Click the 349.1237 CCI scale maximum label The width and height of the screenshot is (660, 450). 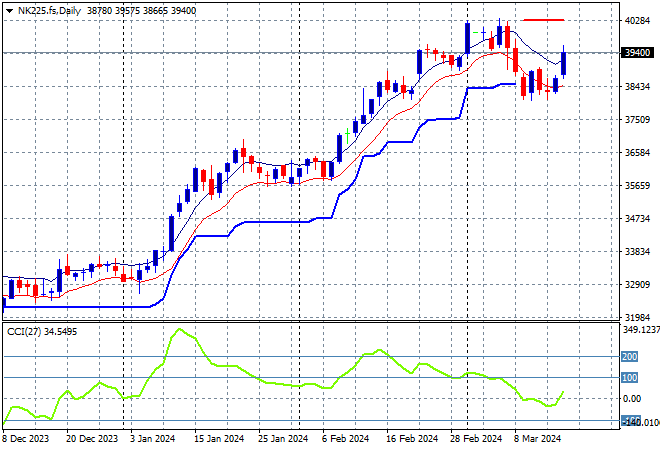(634, 329)
